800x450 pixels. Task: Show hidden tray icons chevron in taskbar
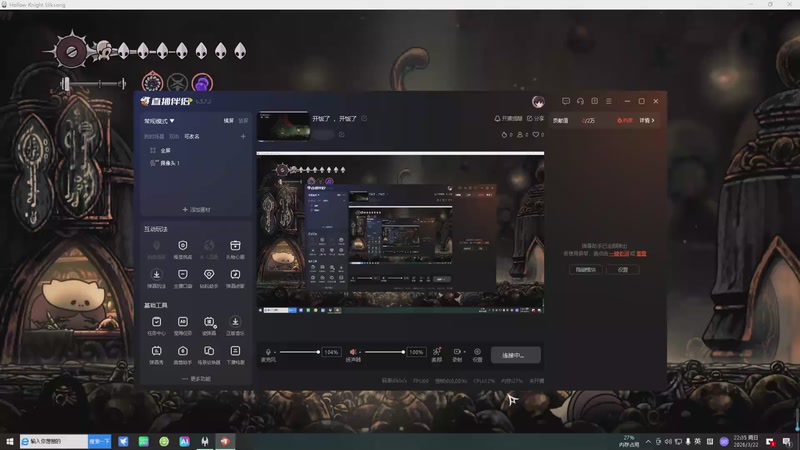click(648, 441)
